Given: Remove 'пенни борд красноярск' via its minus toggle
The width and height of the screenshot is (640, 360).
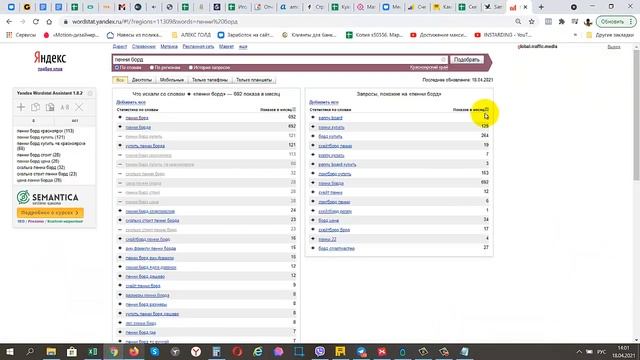Looking at the screenshot, I should coord(120,155).
